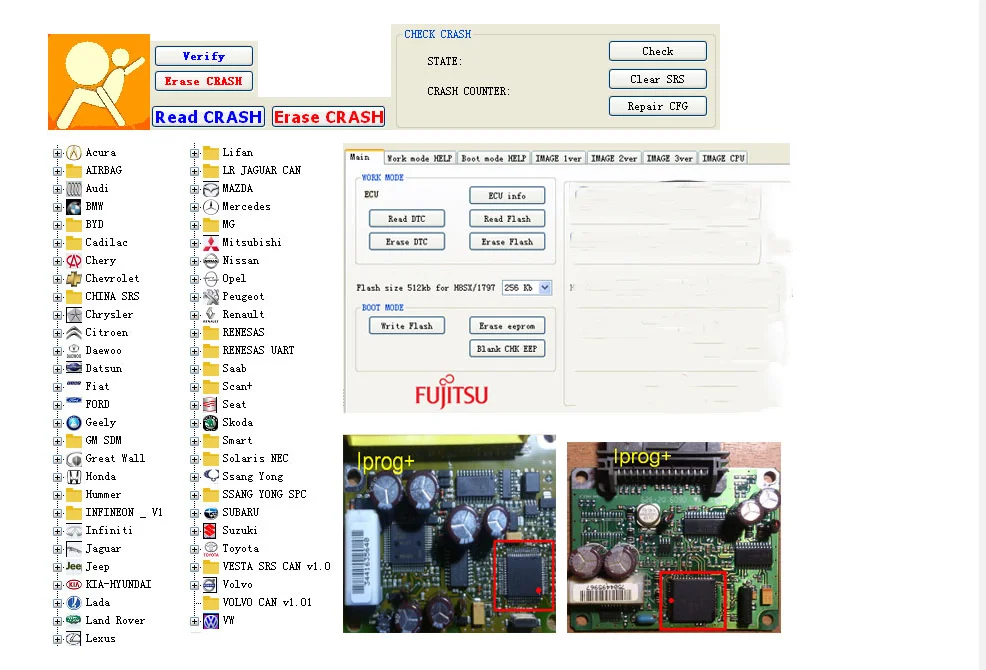The width and height of the screenshot is (986, 670).
Task: Click the VW logo icon
Action: click(211, 621)
